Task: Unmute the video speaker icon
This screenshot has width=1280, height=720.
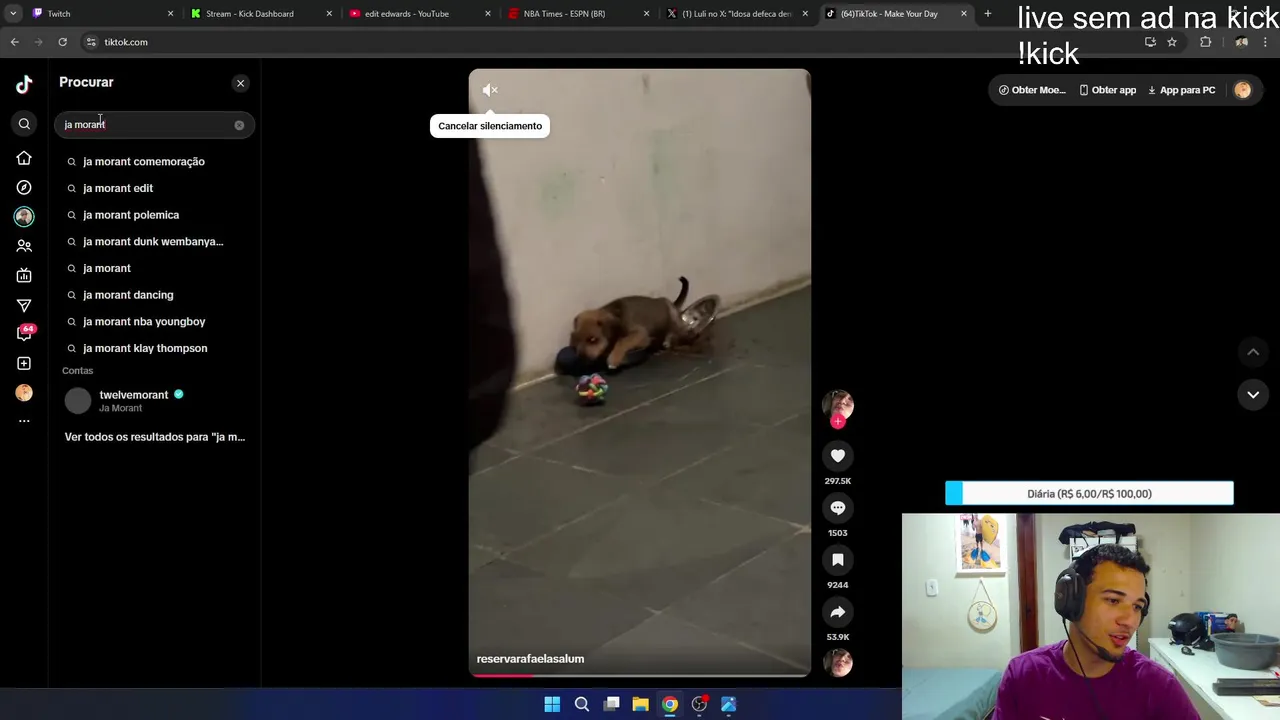Action: tap(490, 90)
